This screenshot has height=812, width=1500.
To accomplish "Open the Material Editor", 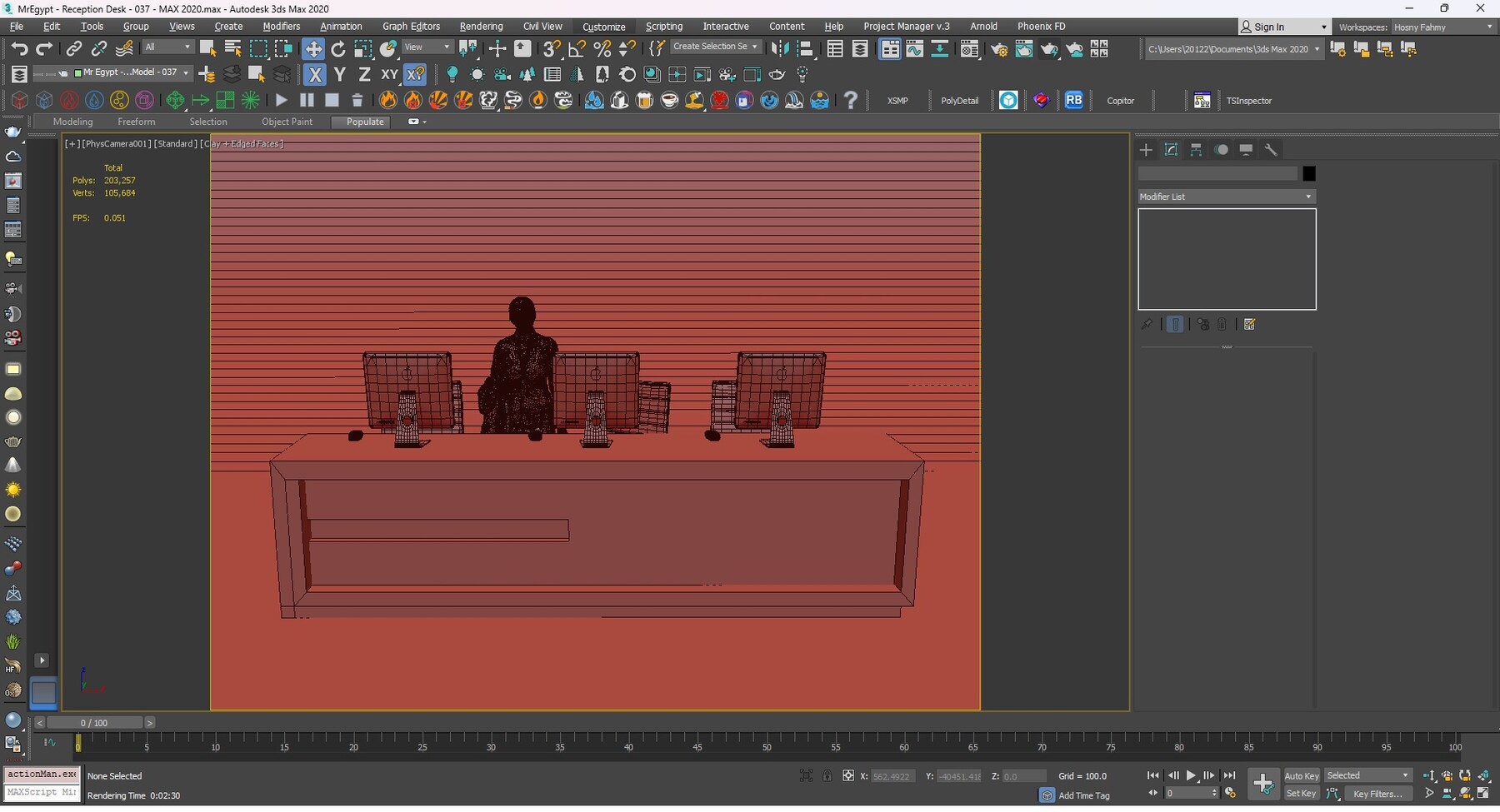I will 969,49.
